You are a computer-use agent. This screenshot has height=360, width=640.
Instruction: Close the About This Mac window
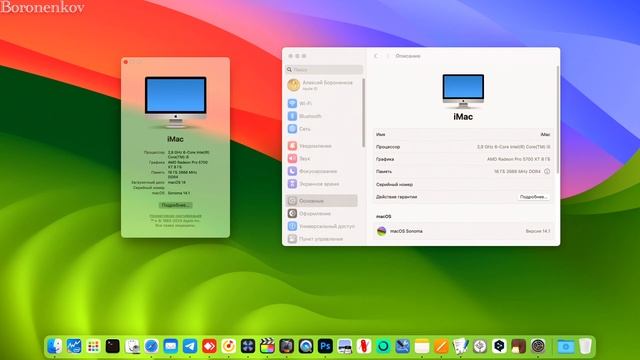[x=126, y=62]
